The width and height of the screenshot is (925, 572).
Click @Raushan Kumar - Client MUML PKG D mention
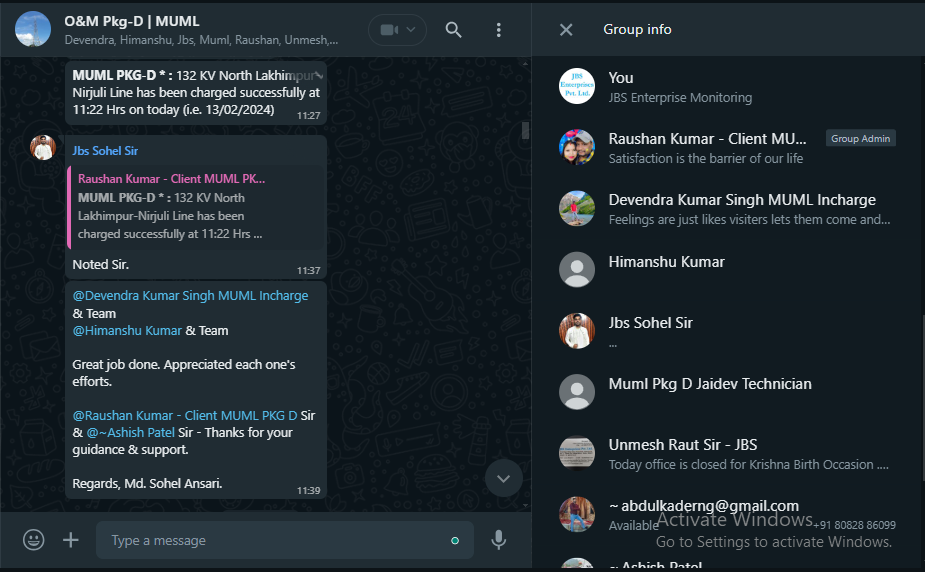click(x=185, y=416)
